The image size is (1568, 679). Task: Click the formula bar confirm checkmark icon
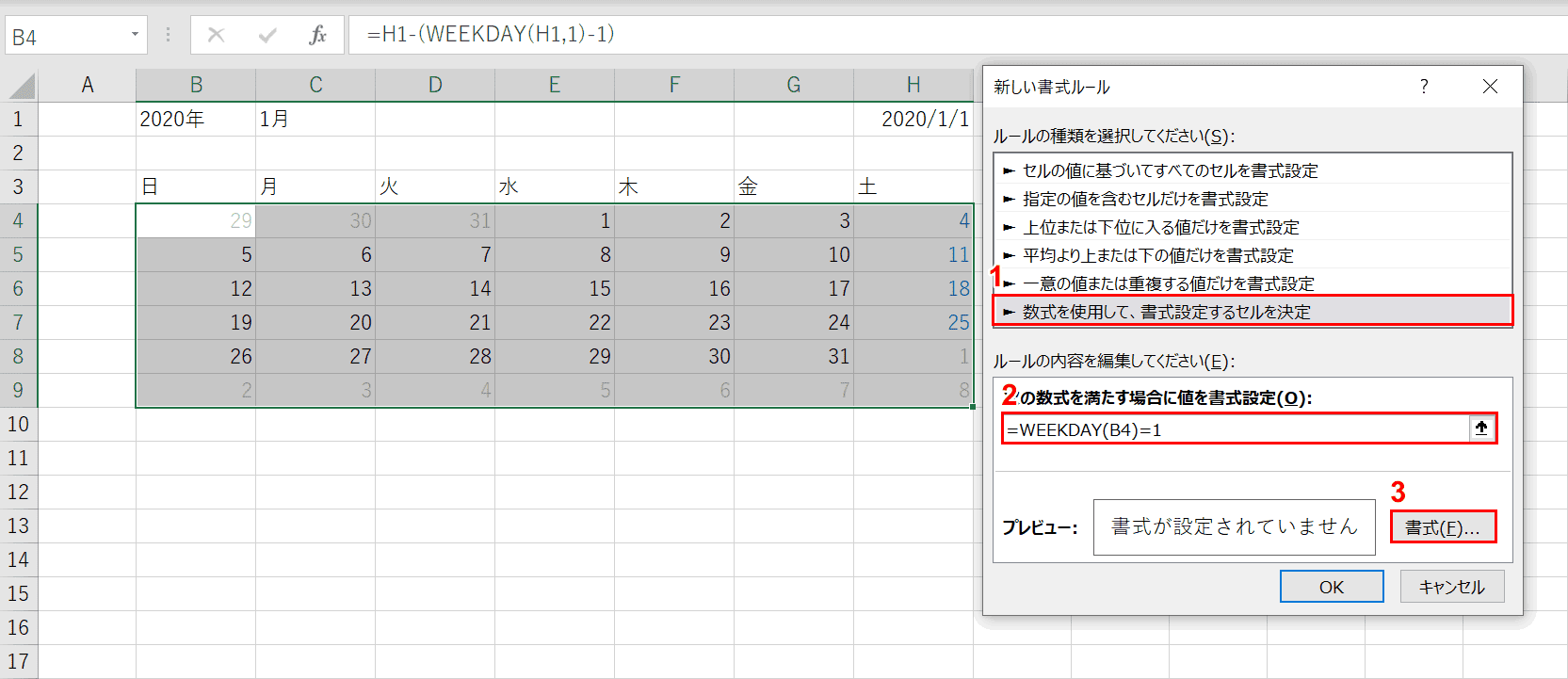[267, 36]
